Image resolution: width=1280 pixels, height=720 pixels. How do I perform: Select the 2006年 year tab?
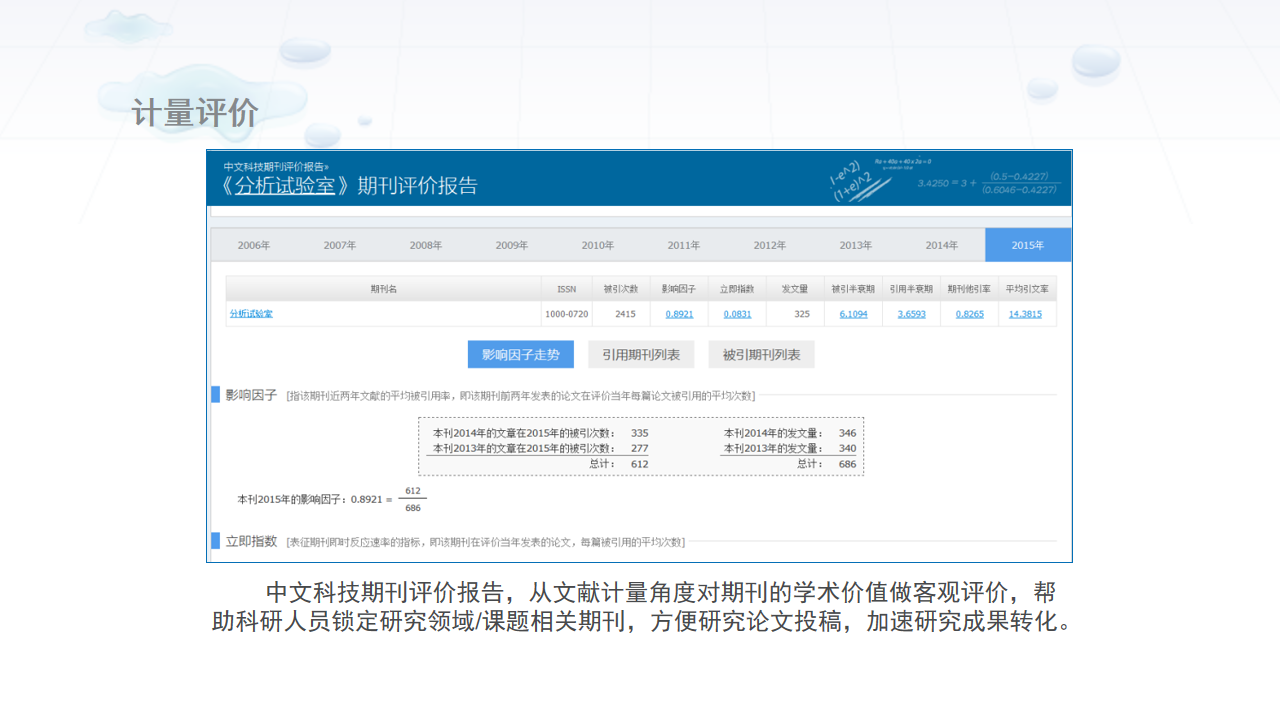tap(253, 245)
